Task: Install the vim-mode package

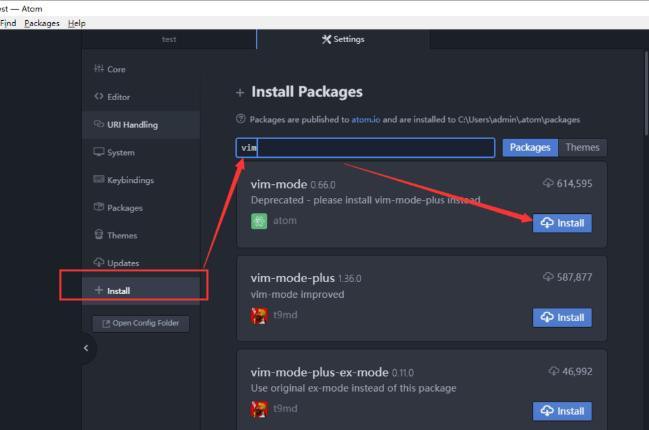Action: tap(562, 223)
